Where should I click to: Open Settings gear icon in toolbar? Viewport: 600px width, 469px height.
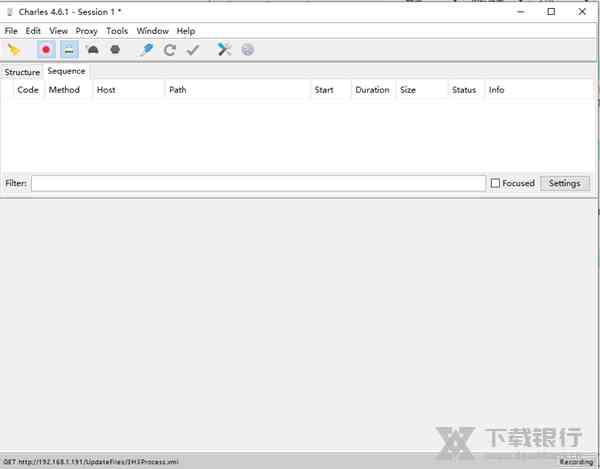coord(248,50)
